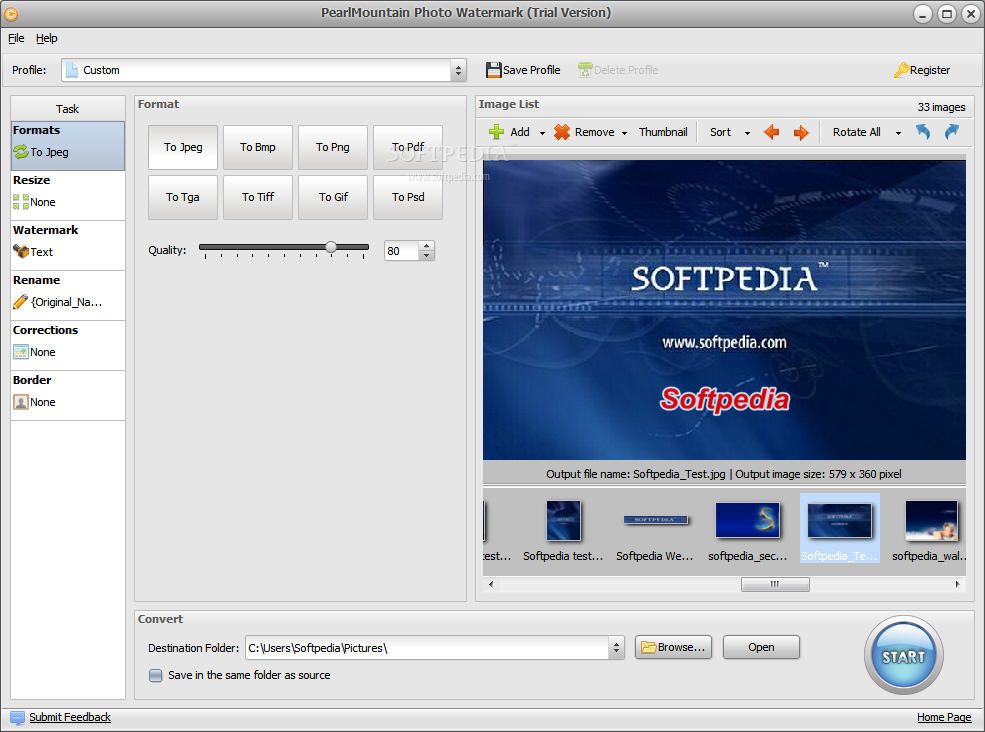Click the Delete Profile trash icon

pyautogui.click(x=585, y=70)
